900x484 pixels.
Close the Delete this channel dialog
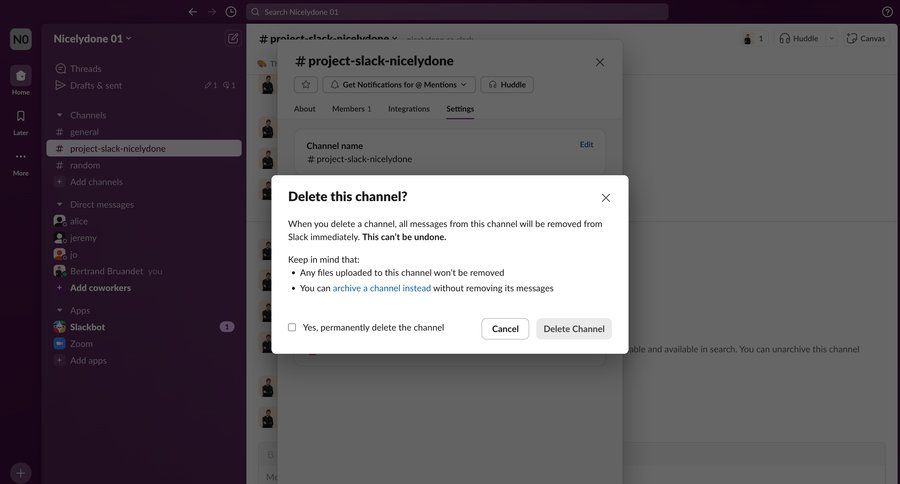[606, 198]
